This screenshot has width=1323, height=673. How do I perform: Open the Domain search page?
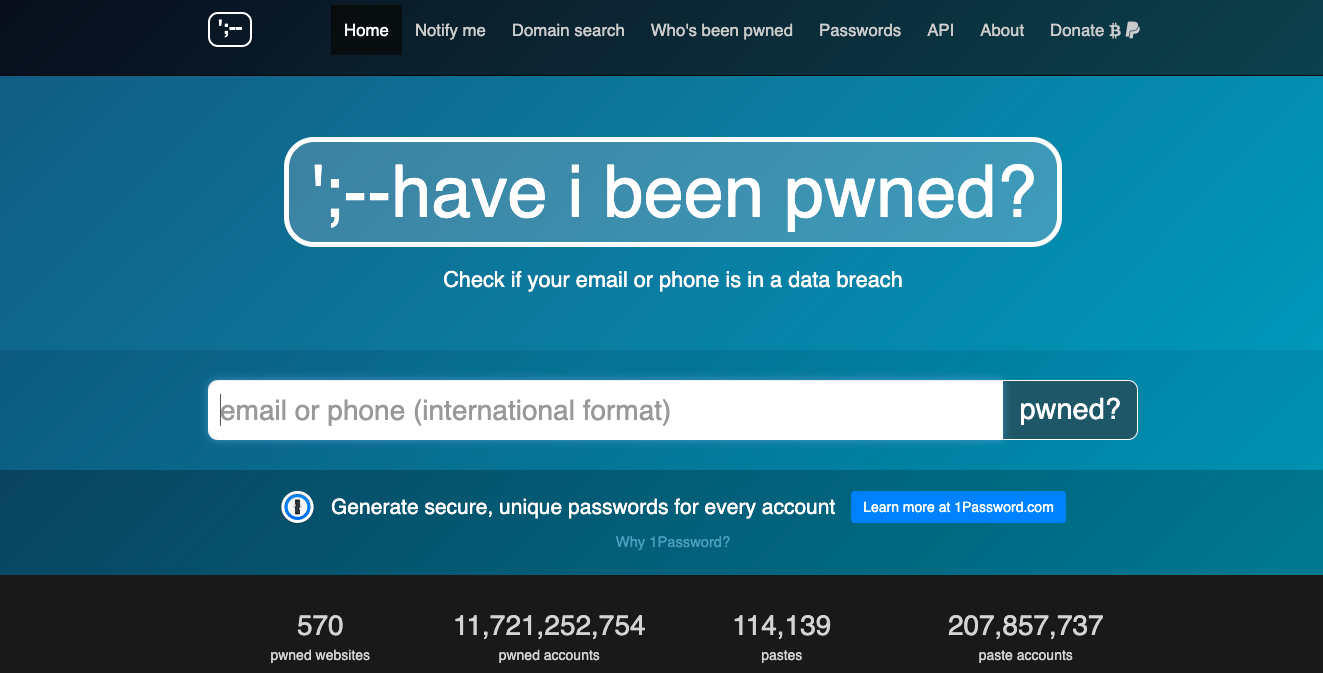click(568, 30)
